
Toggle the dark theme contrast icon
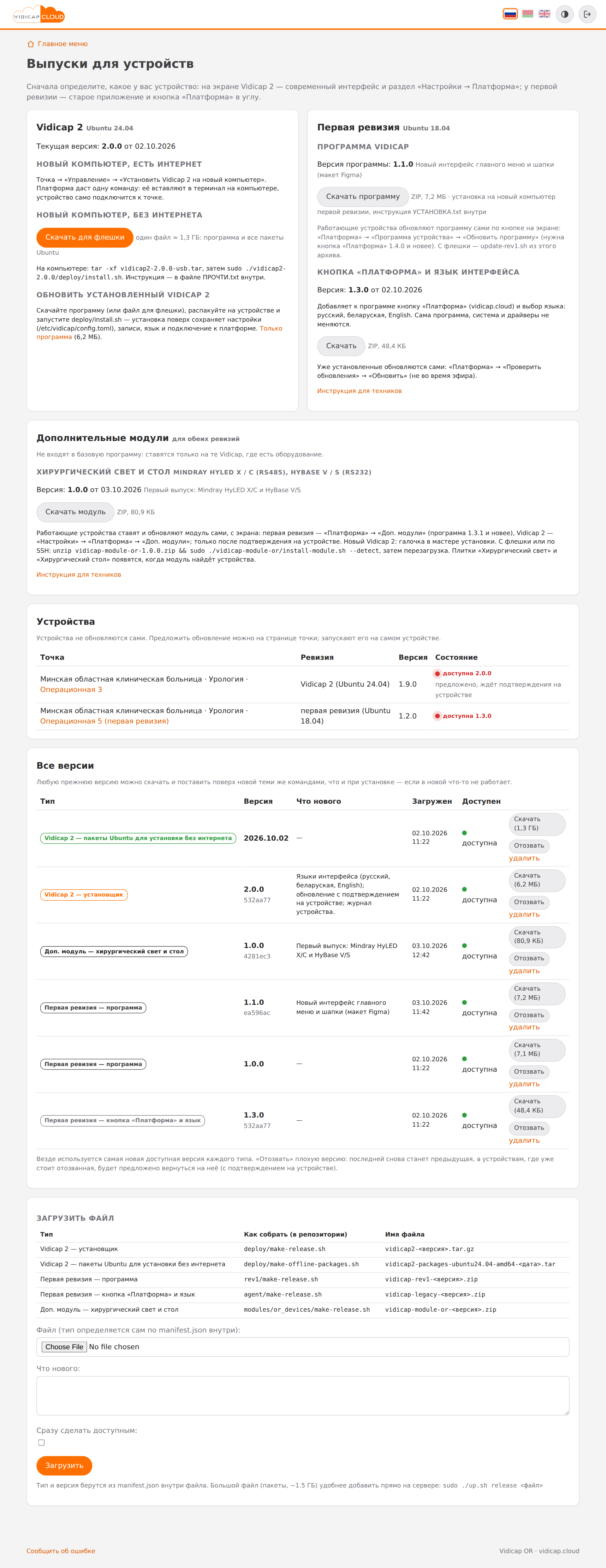click(565, 14)
